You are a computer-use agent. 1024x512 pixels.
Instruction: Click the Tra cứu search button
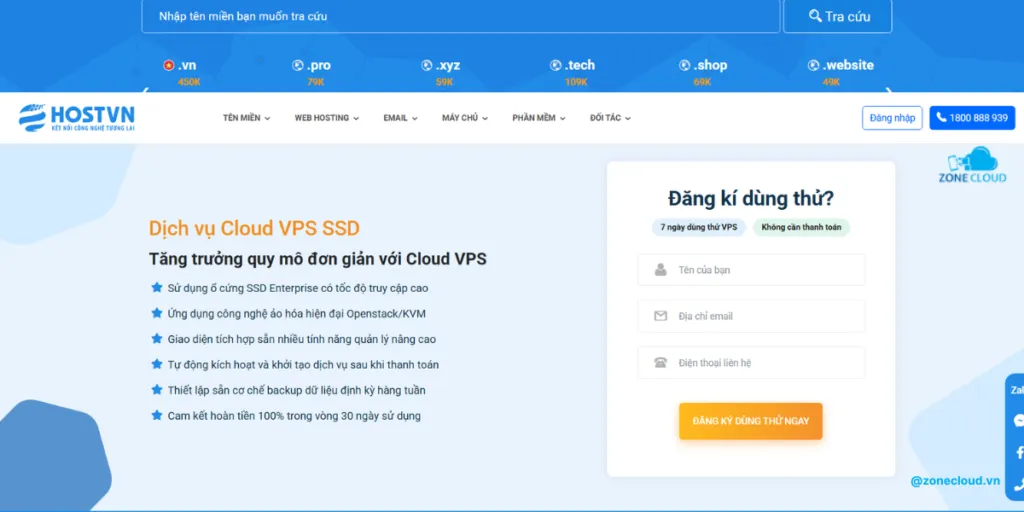pyautogui.click(x=838, y=16)
